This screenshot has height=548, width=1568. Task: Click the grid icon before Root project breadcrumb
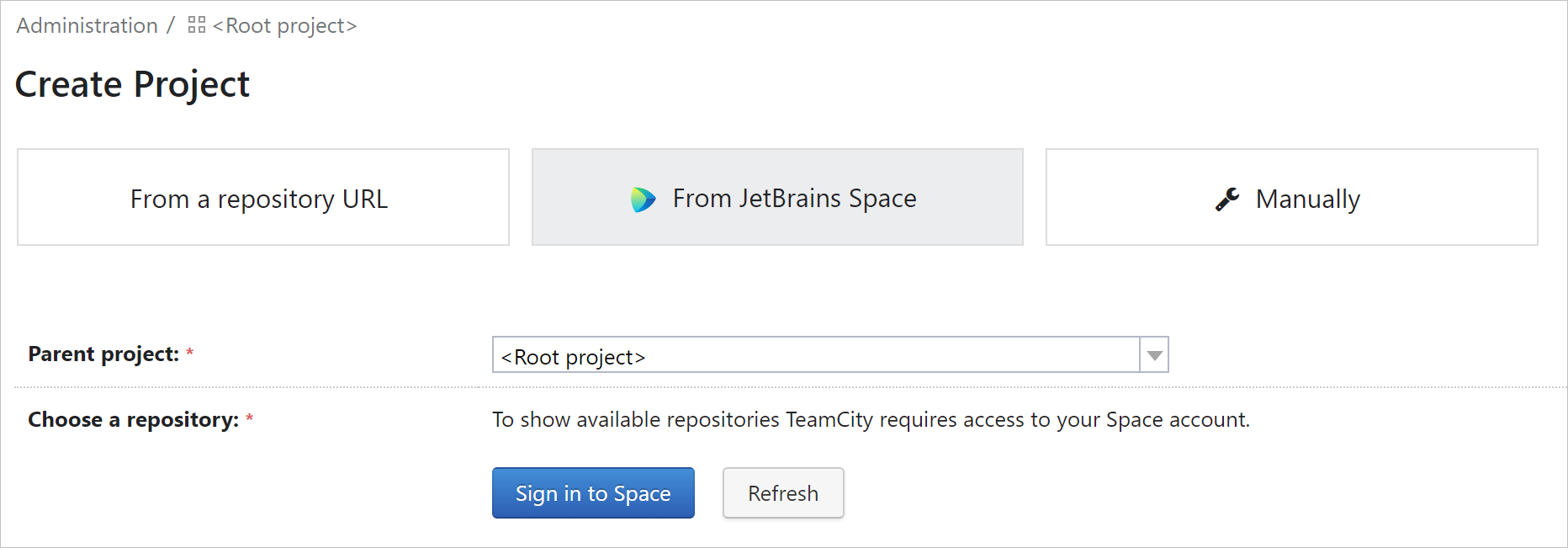tap(197, 25)
